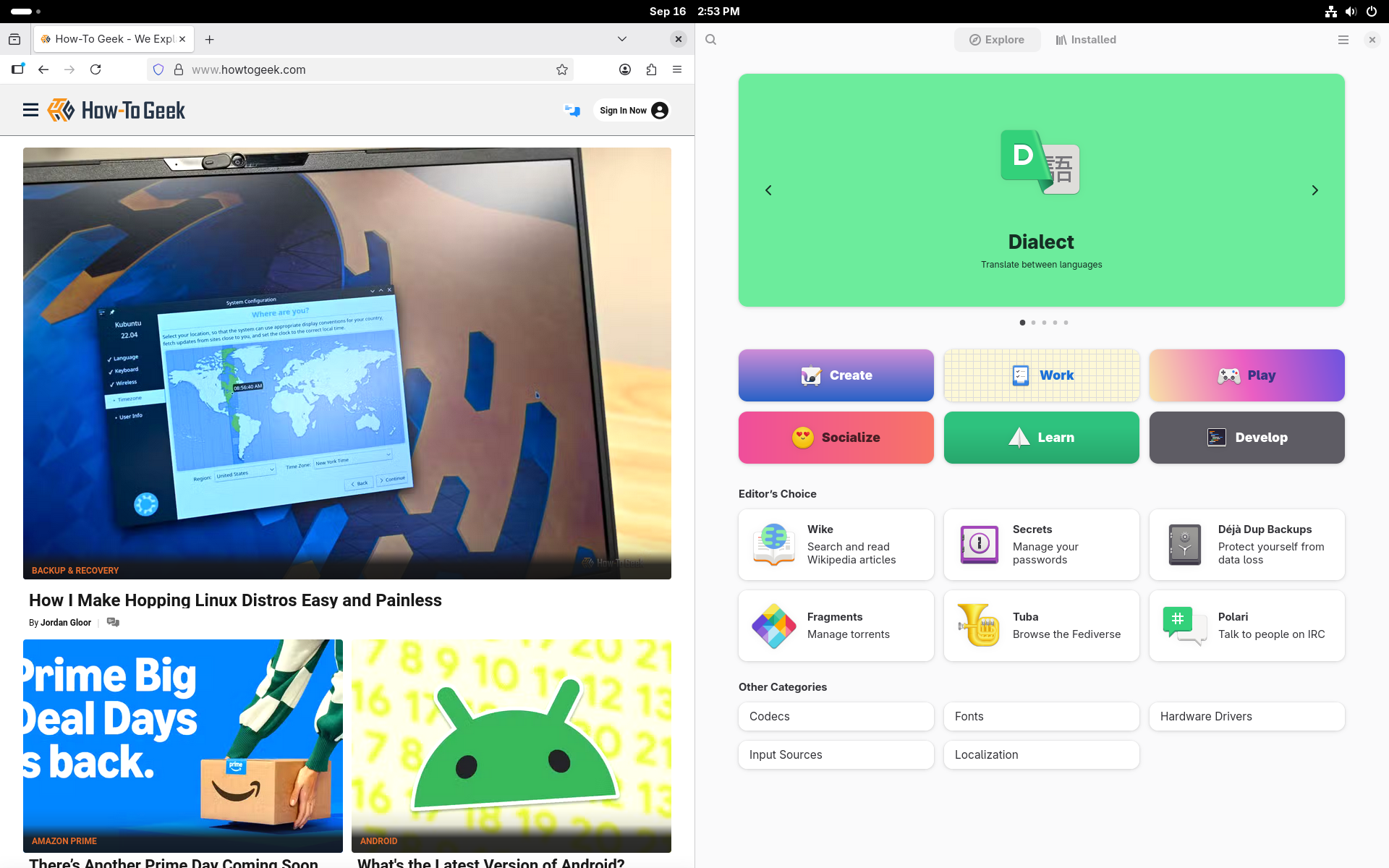Image resolution: width=1389 pixels, height=868 pixels.
Task: Bookmark the page with the star icon
Action: tap(562, 69)
